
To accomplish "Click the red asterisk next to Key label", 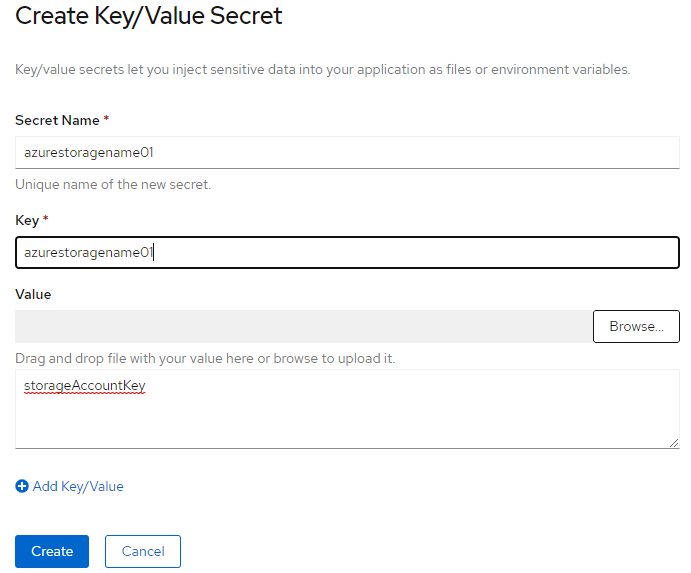I will 45,219.
